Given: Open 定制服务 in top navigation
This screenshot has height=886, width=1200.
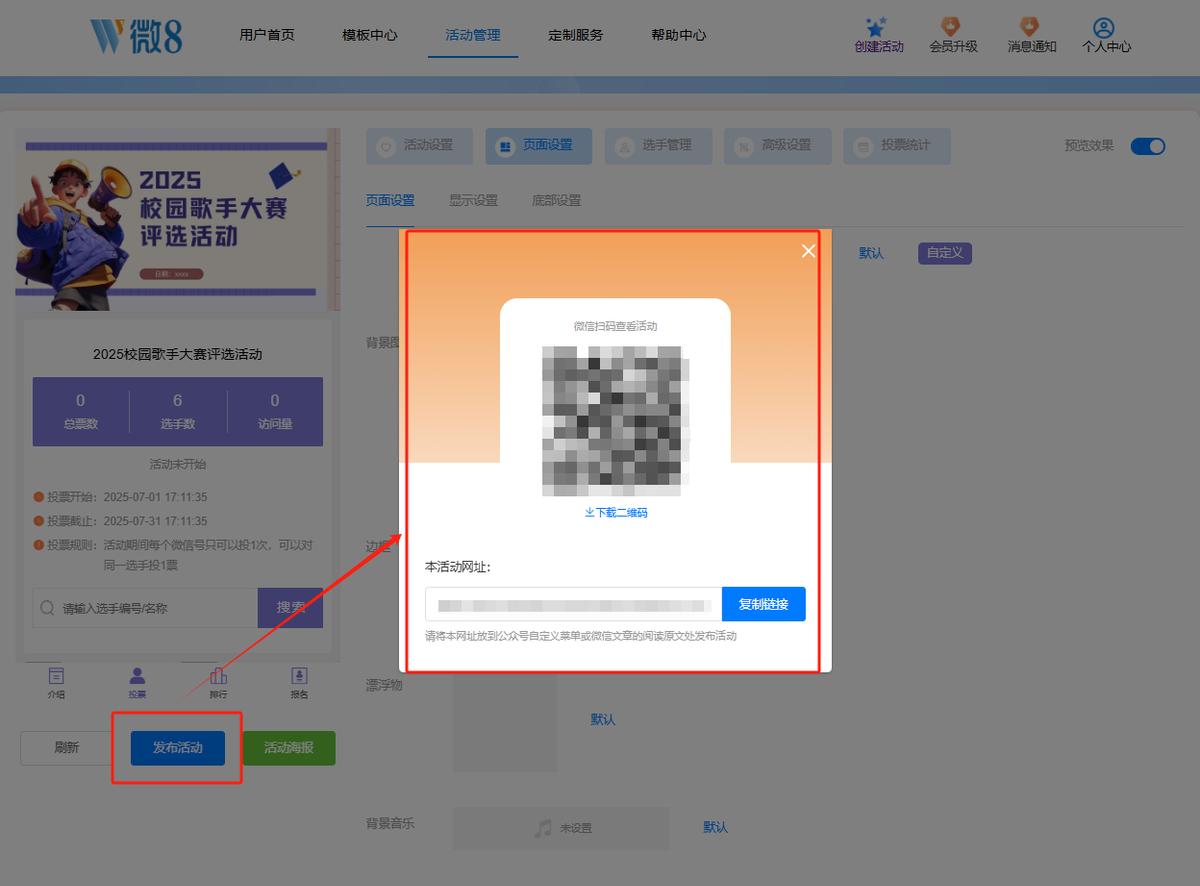Looking at the screenshot, I should (576, 35).
